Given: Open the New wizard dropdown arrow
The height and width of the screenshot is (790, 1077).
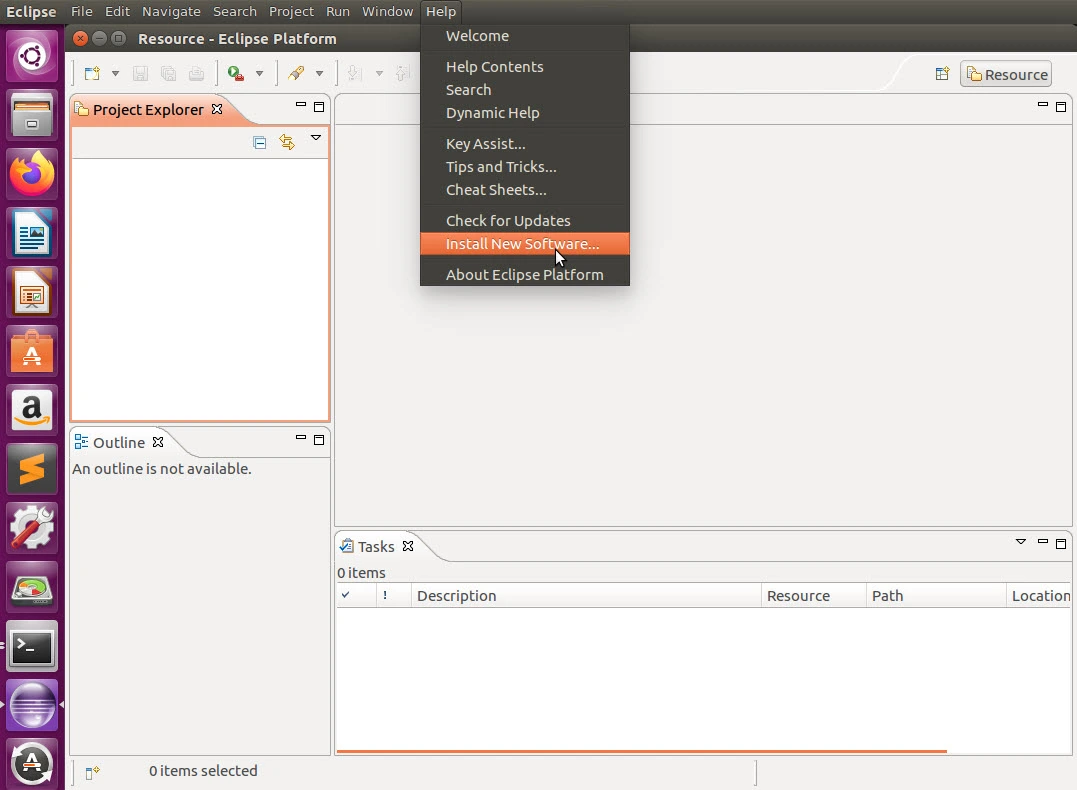Looking at the screenshot, I should coord(115,73).
